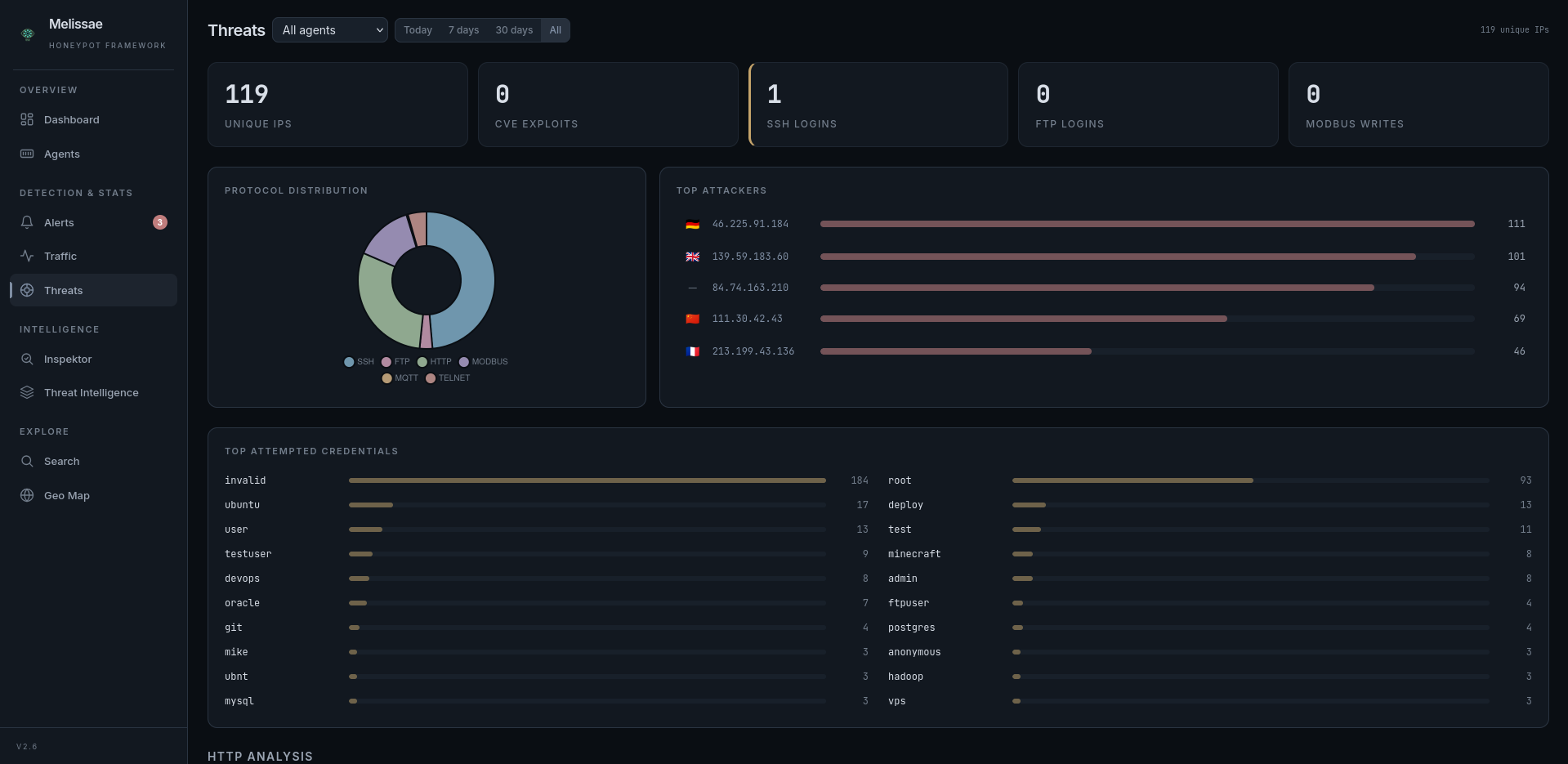Open the Alerts page

(93, 222)
